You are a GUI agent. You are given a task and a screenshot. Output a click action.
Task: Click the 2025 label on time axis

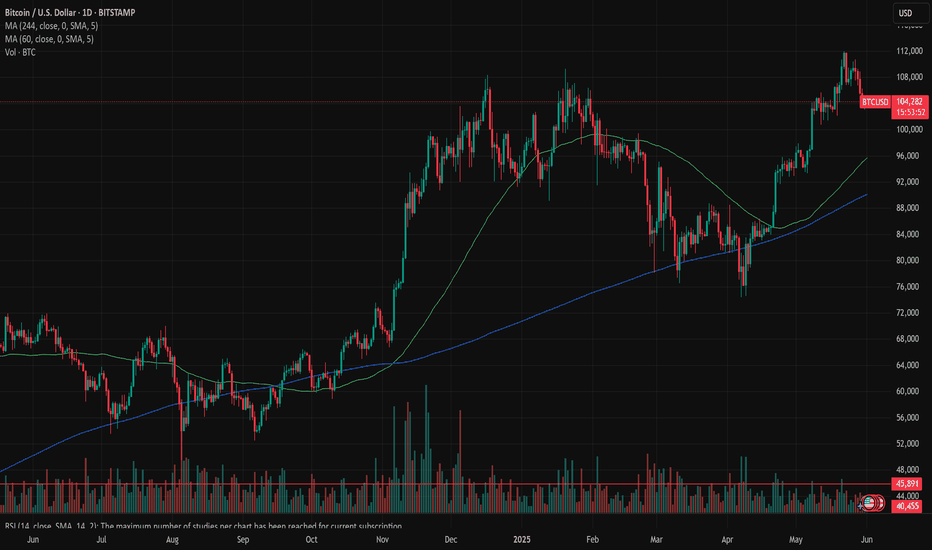click(521, 540)
